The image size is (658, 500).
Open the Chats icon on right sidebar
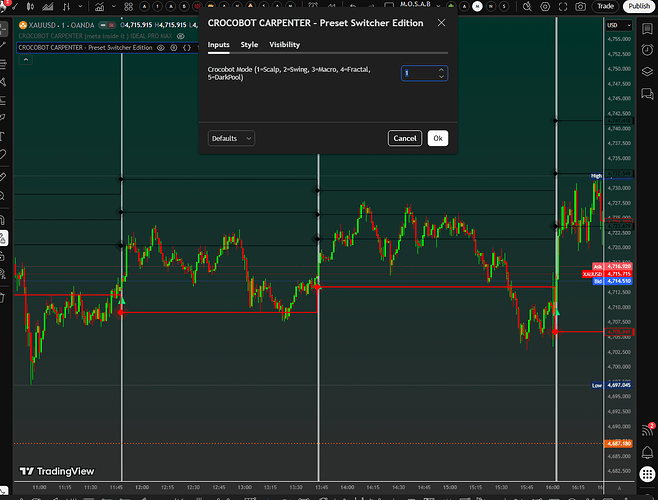point(647,94)
